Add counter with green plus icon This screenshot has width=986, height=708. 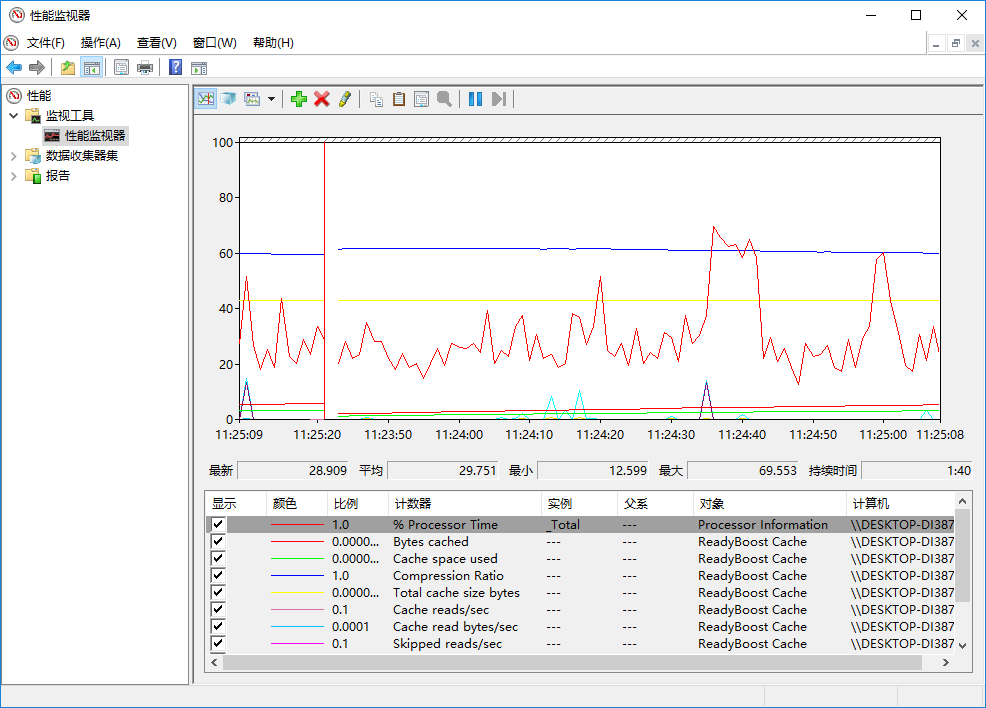299,99
